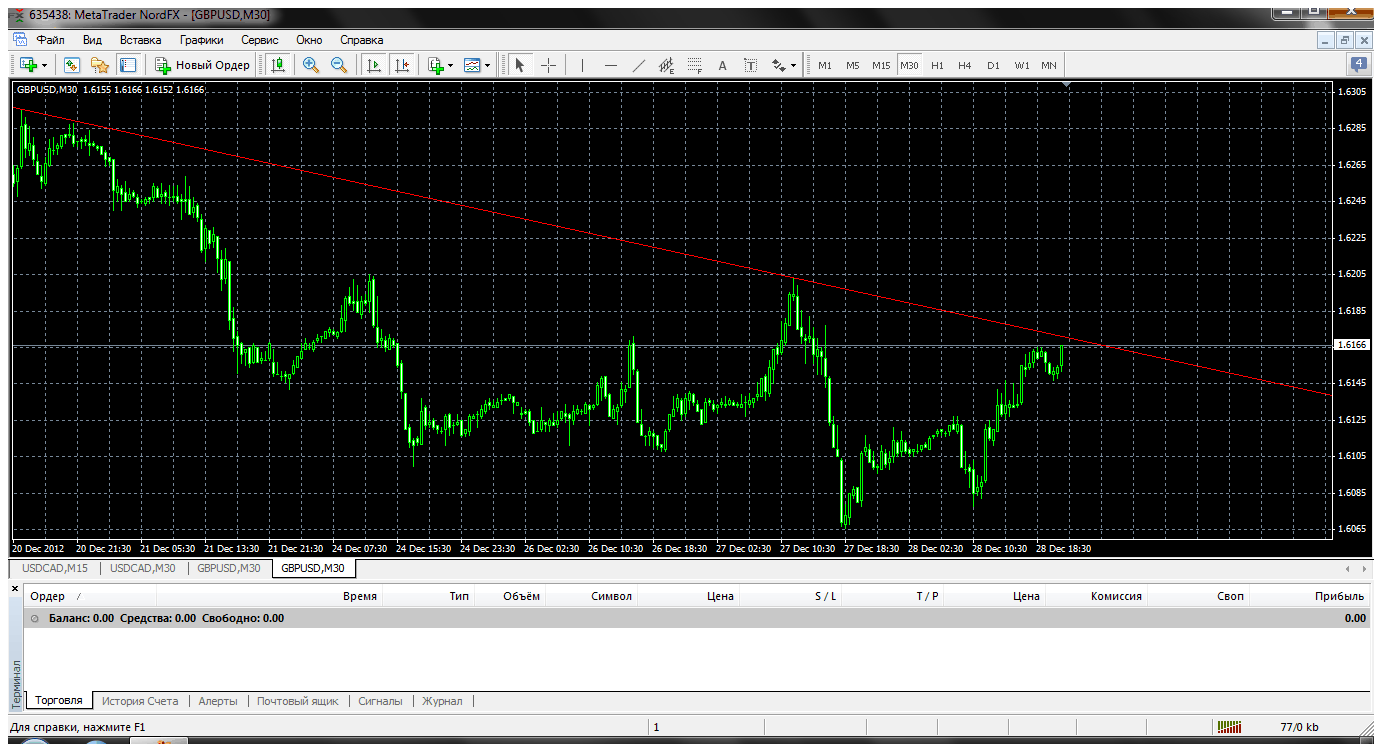This screenshot has height=744, width=1382.
Task: Select the text label tool
Action: tap(750, 65)
